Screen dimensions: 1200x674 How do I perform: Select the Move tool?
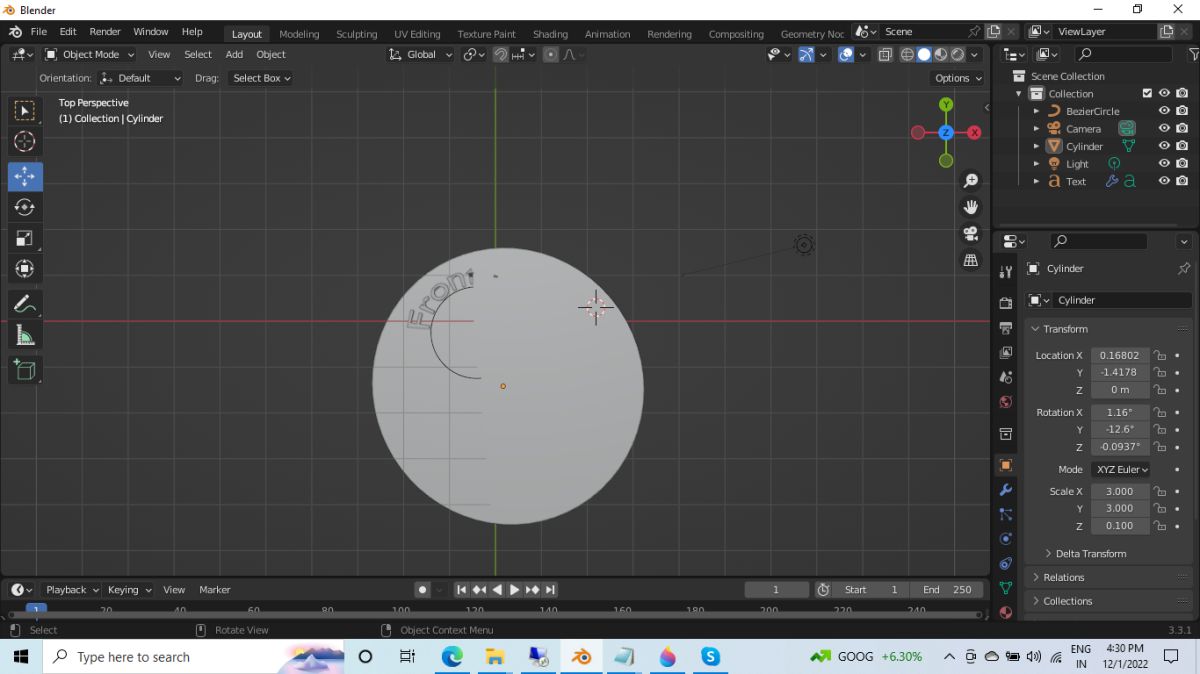click(x=25, y=176)
